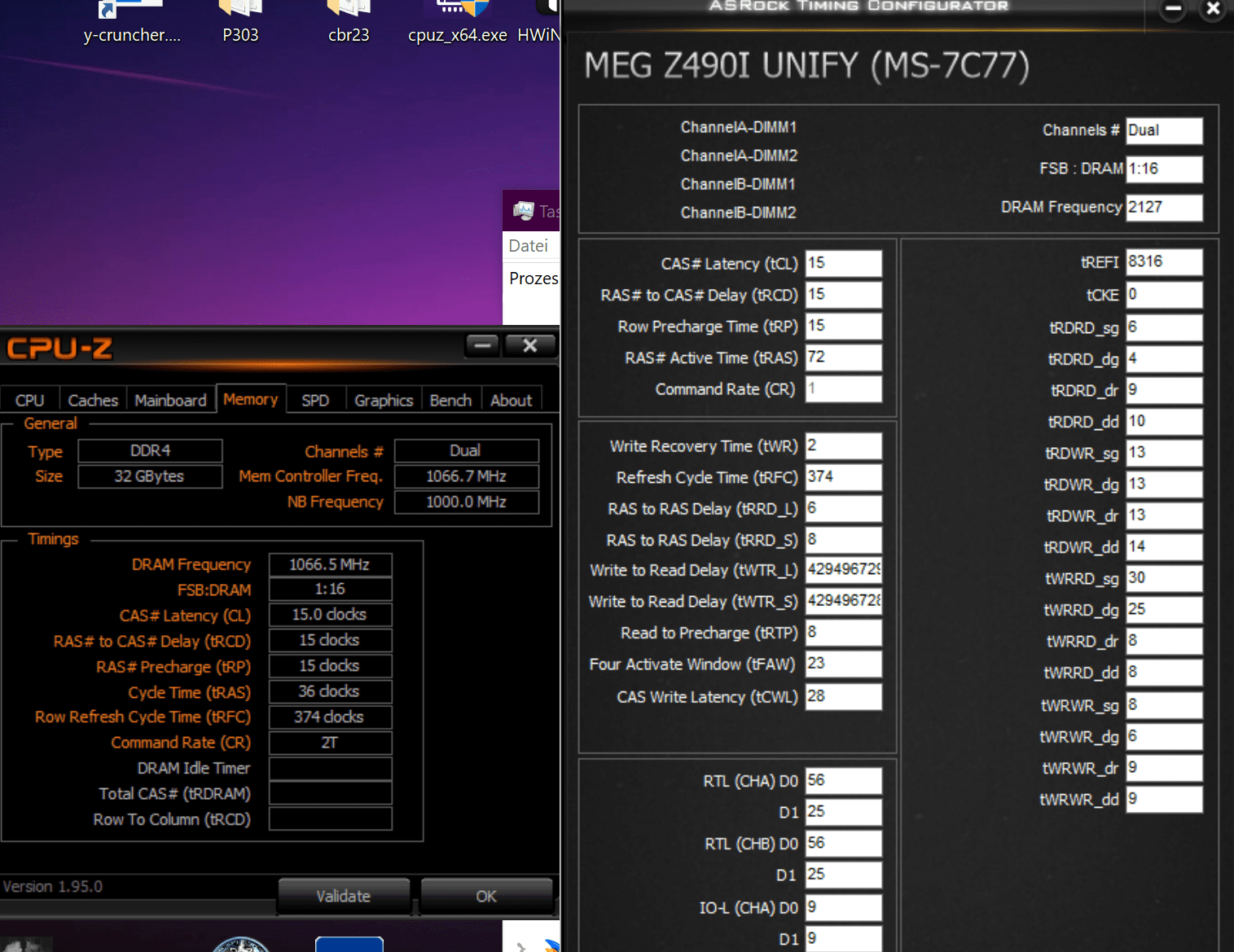Click the tRDWR_dd value field
Image resolution: width=1234 pixels, height=952 pixels.
click(x=1165, y=546)
